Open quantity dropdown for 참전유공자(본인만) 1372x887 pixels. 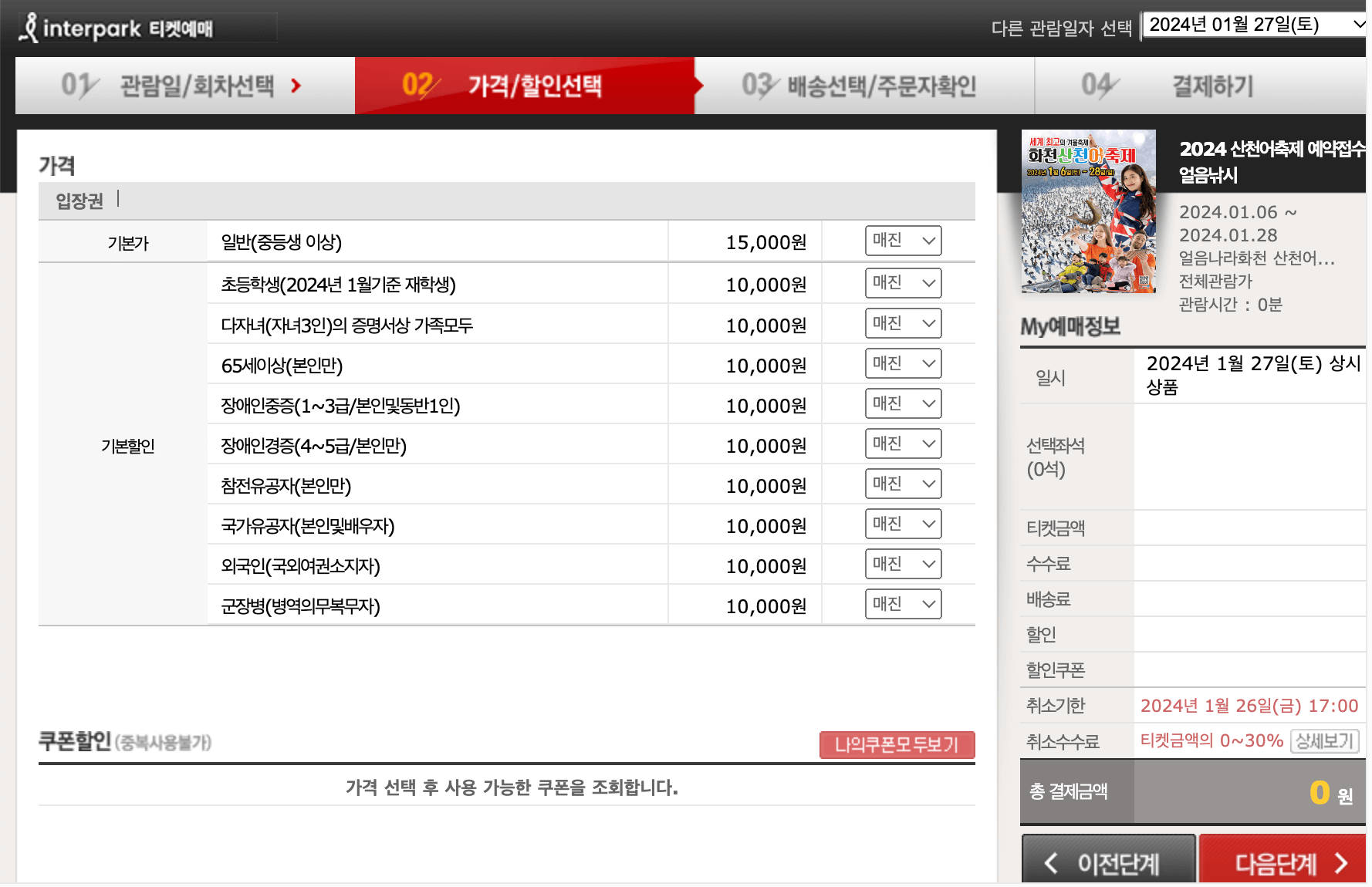pyautogui.click(x=903, y=484)
